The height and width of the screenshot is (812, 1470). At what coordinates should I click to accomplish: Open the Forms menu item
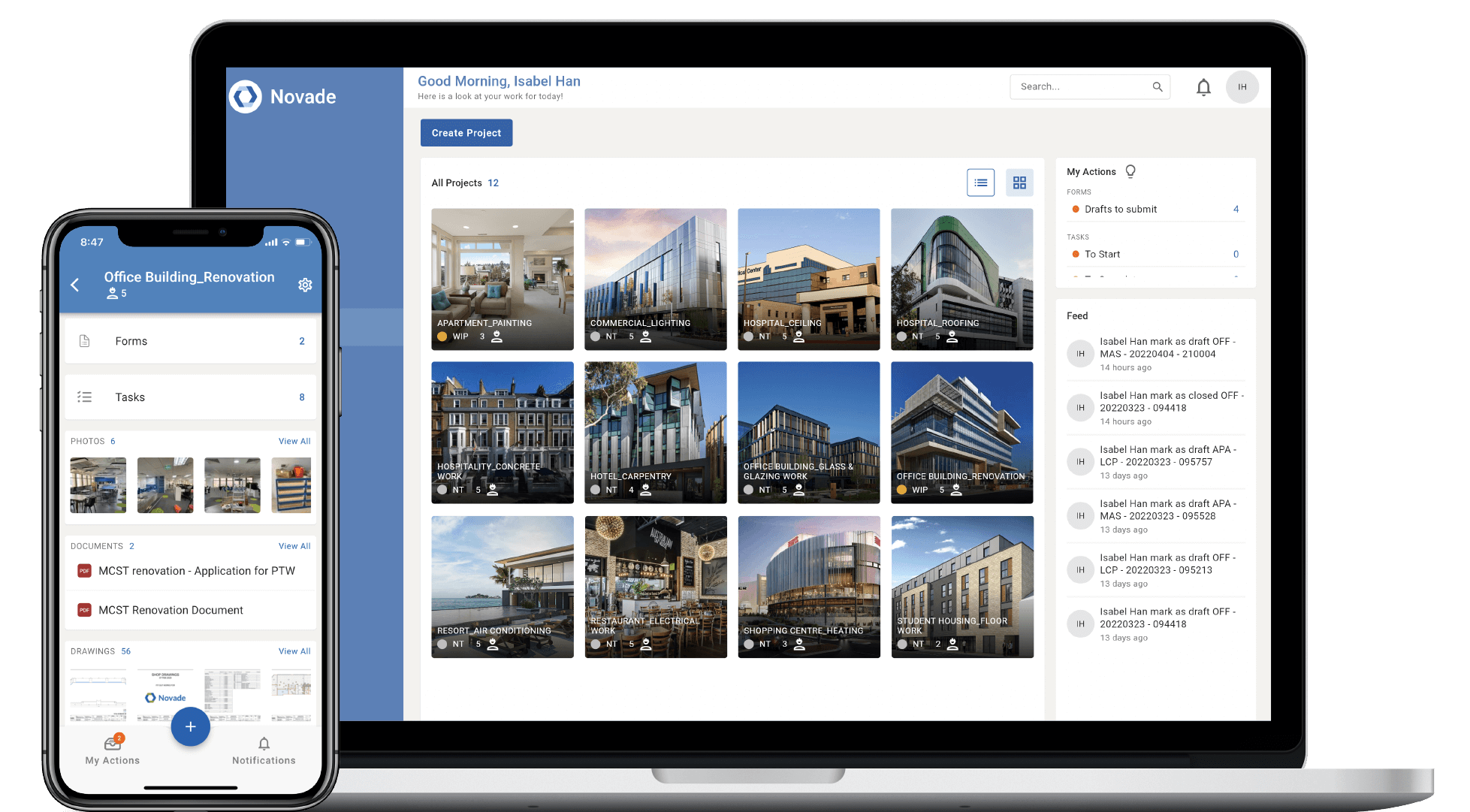coord(190,340)
